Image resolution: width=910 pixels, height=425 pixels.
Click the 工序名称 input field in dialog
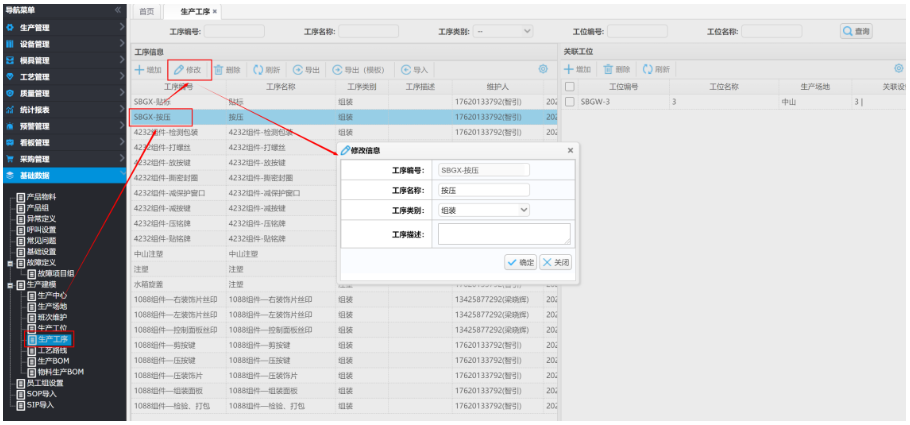pos(484,189)
